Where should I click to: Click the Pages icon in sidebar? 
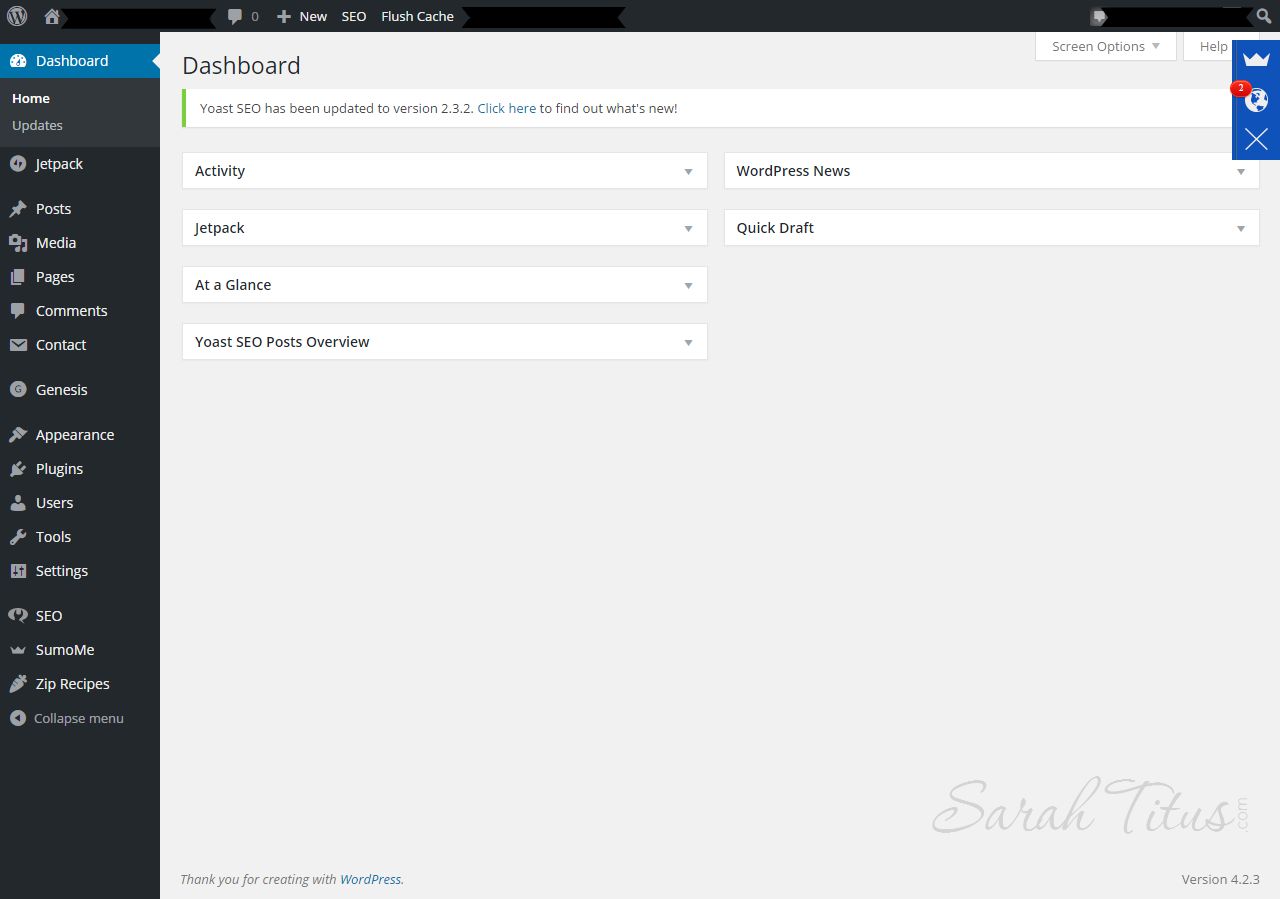point(18,277)
